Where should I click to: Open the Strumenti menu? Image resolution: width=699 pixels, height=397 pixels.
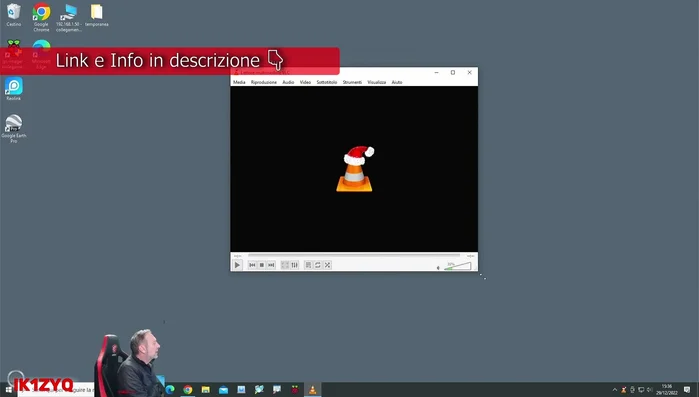352,82
